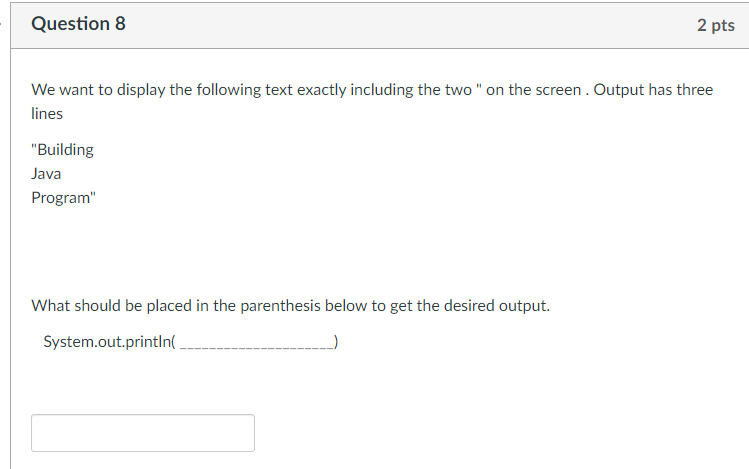
Task: Click the gray question header bar
Action: click(x=380, y=25)
